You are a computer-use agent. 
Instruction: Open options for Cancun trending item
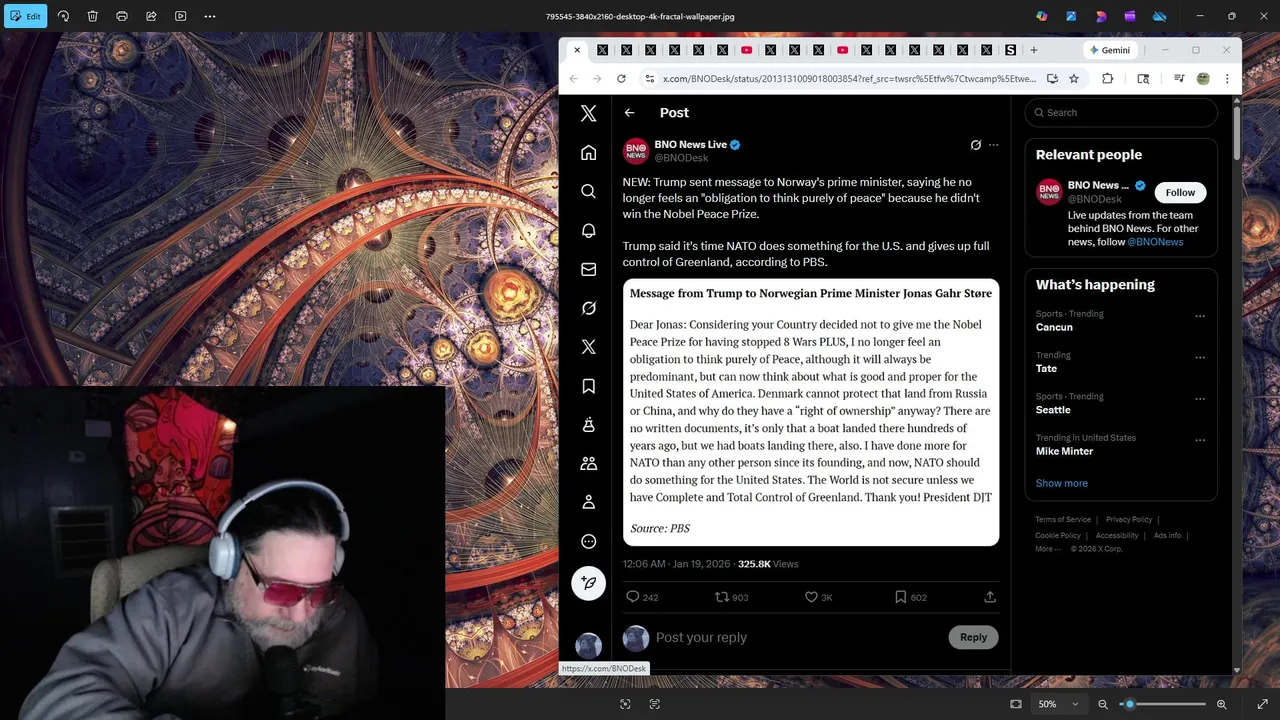1200,316
